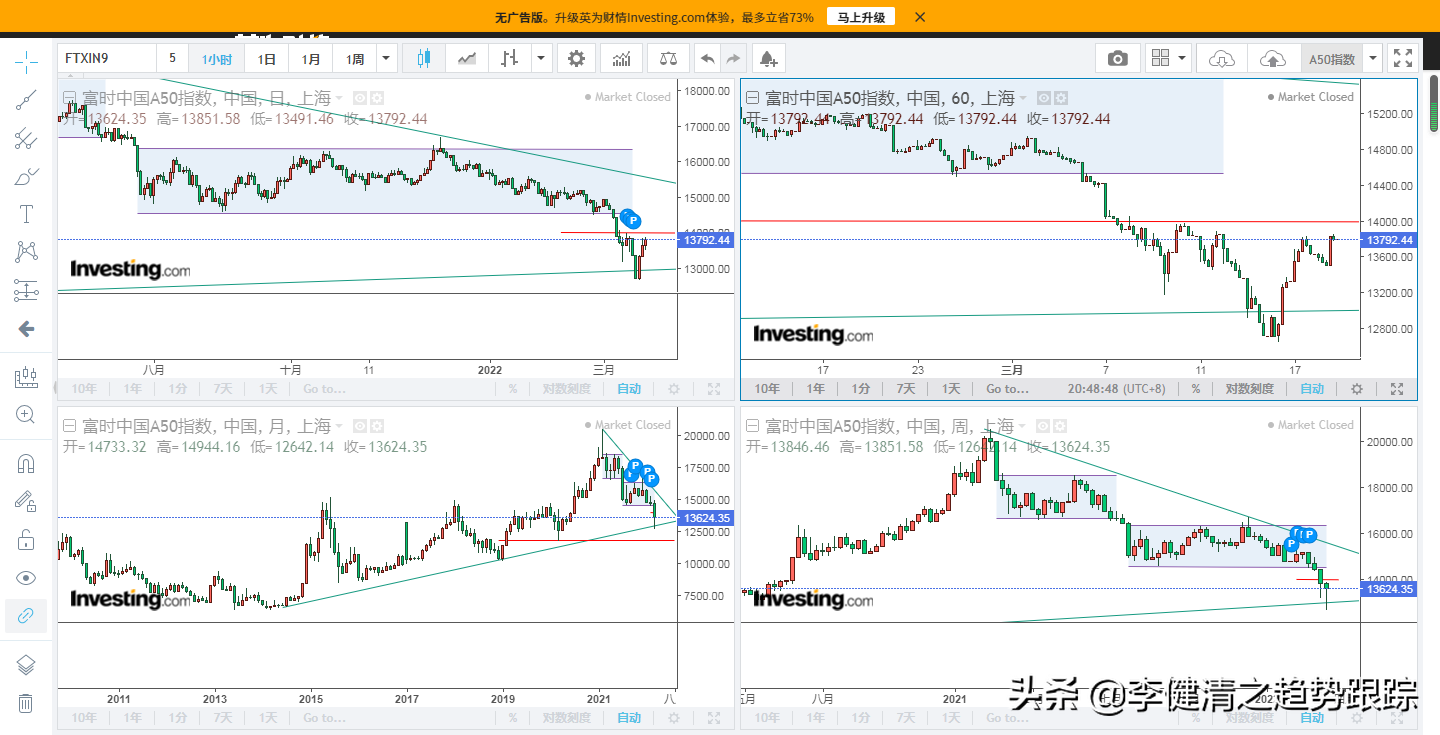Click the 马上升级 upgrade button
This screenshot has width=1440, height=735.
860,17
